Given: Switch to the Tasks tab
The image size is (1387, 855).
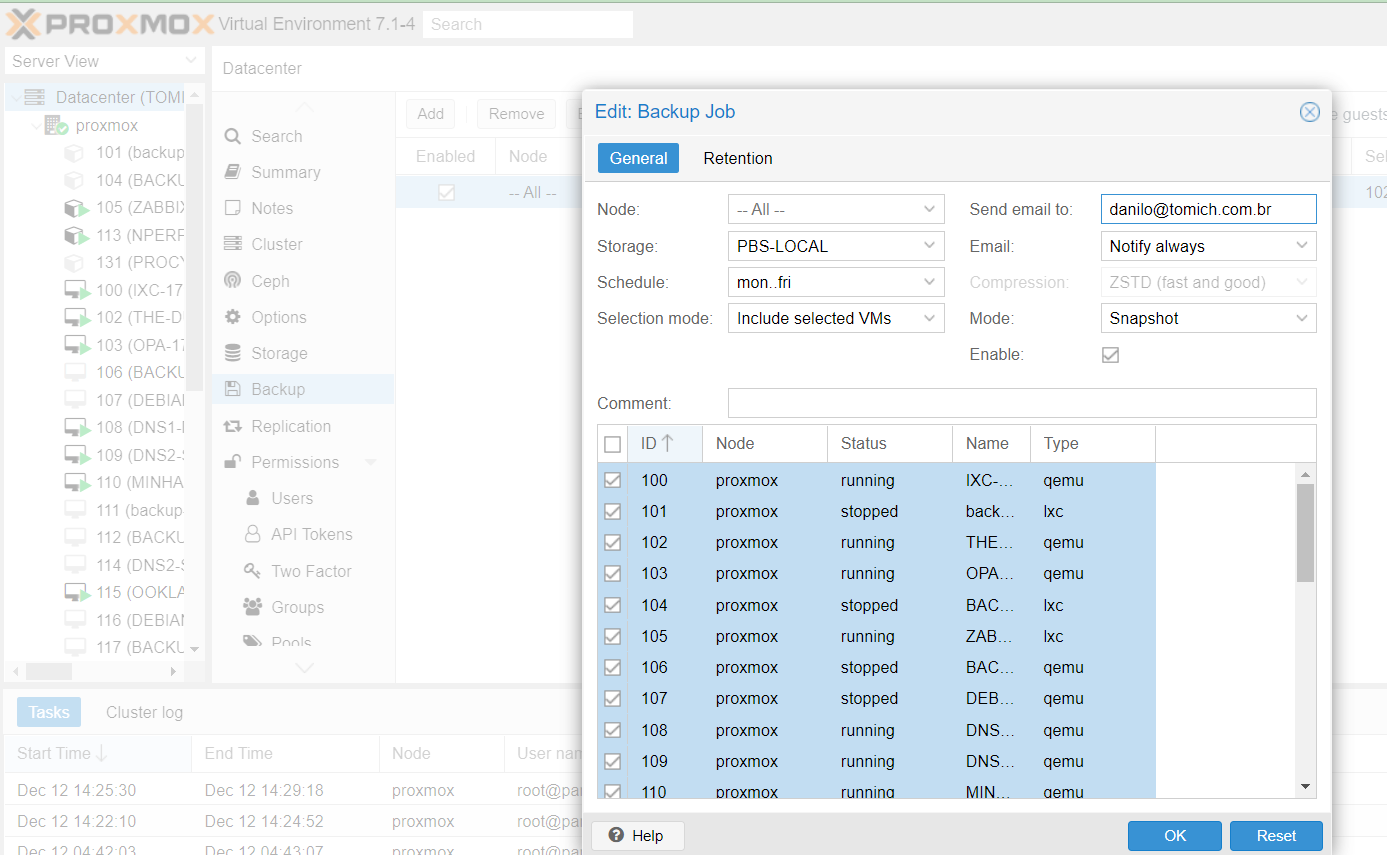Looking at the screenshot, I should click(x=49, y=712).
